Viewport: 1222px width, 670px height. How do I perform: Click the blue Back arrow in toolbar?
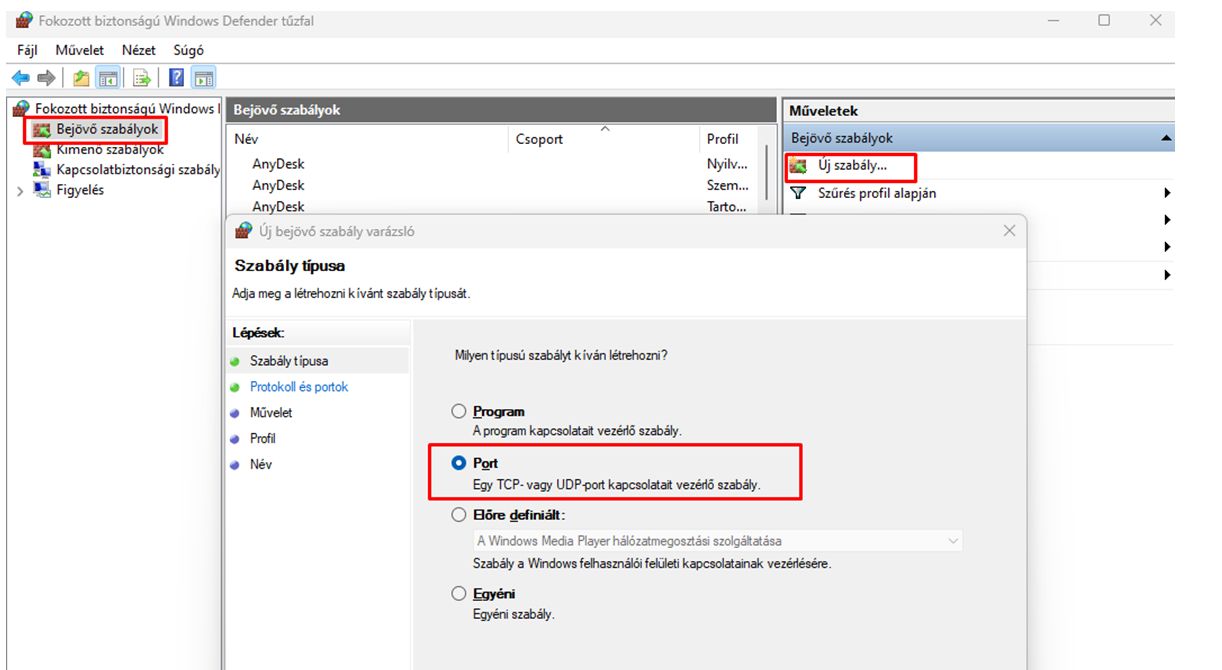(21, 78)
